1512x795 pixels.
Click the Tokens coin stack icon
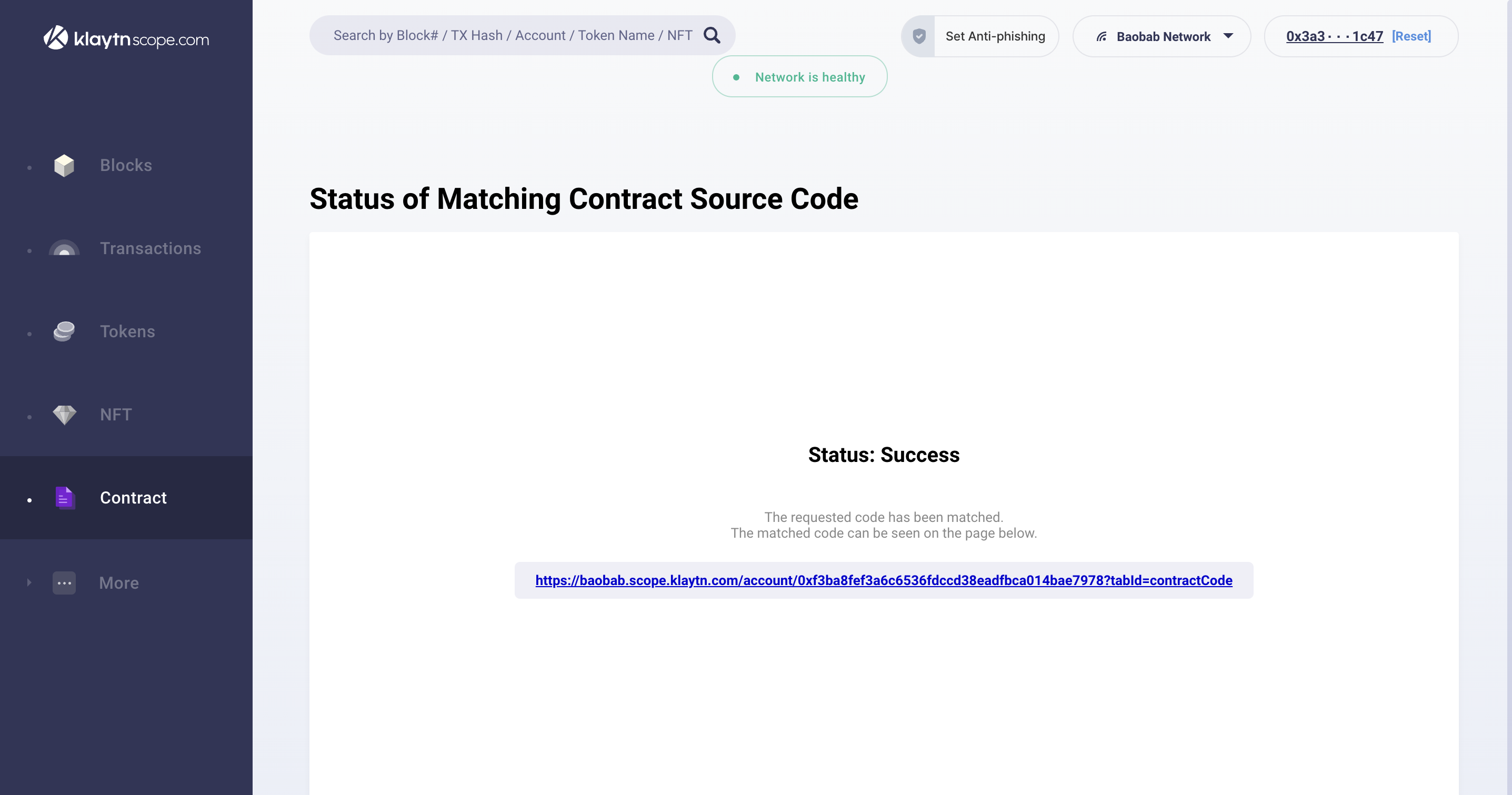pos(64,331)
